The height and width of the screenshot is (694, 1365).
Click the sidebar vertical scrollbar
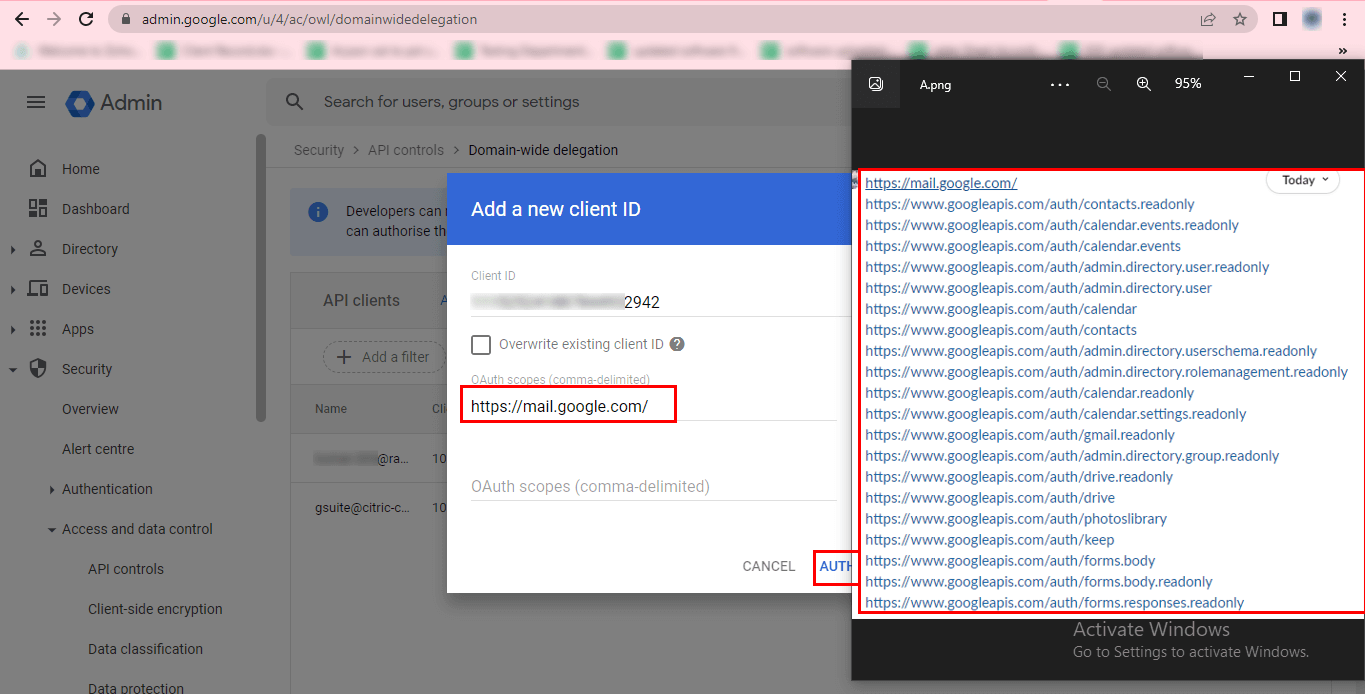(x=261, y=280)
